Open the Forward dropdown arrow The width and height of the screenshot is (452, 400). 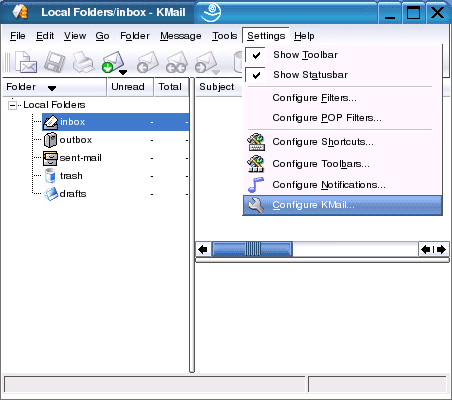(x=216, y=72)
